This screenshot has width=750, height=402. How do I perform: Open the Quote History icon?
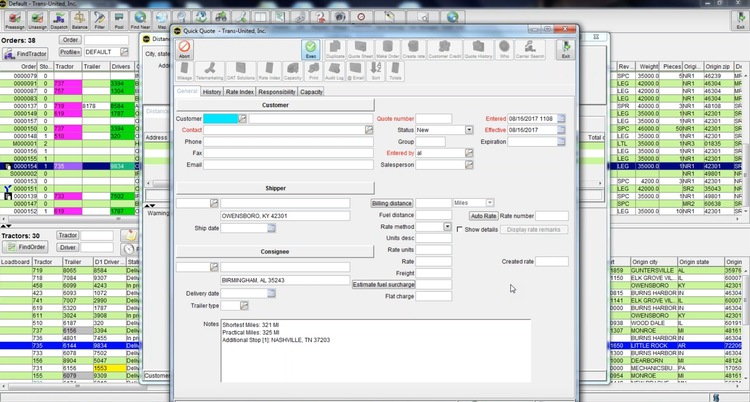[478, 49]
